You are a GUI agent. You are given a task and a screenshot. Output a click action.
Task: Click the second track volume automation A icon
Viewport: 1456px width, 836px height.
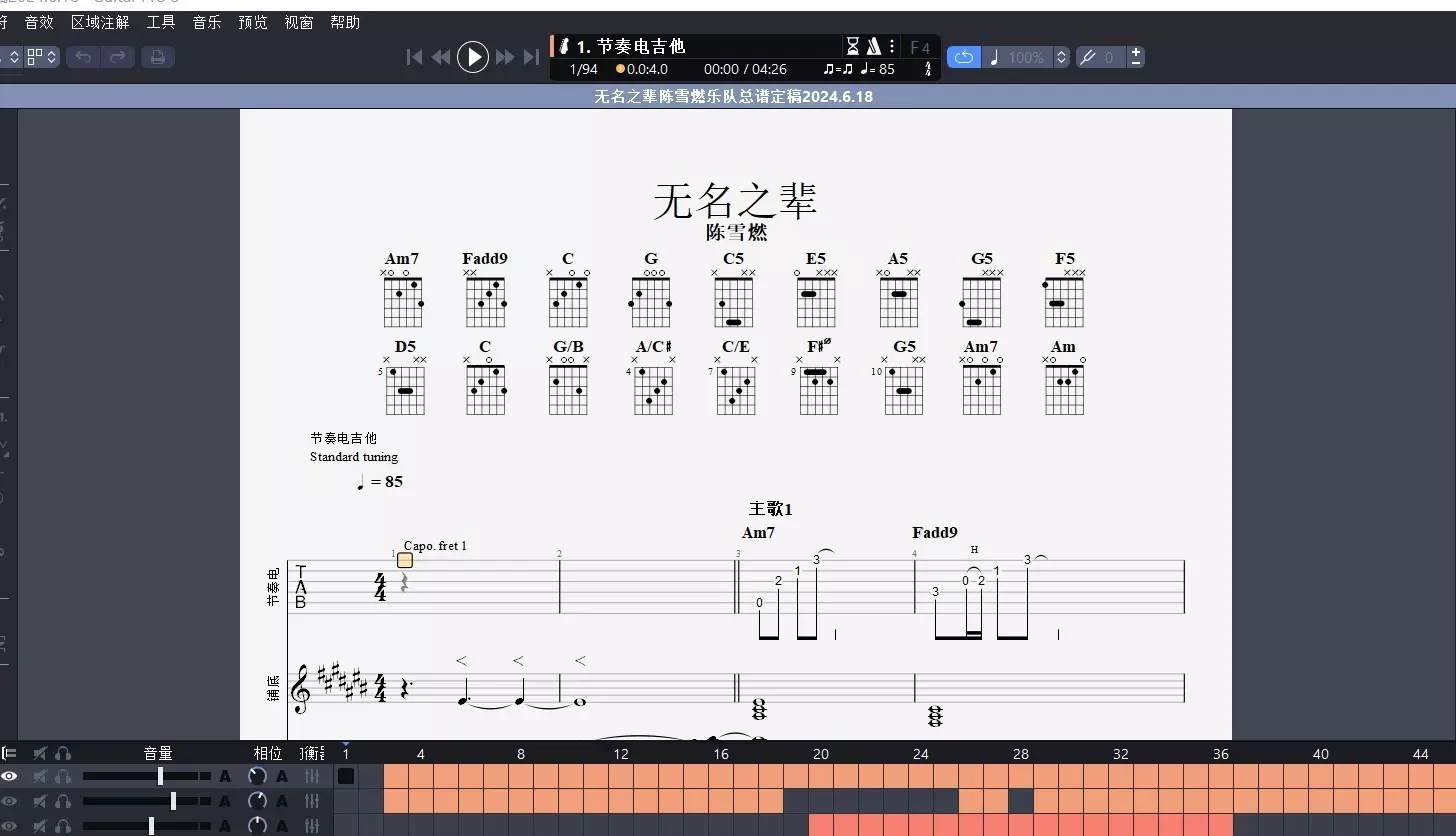click(225, 801)
